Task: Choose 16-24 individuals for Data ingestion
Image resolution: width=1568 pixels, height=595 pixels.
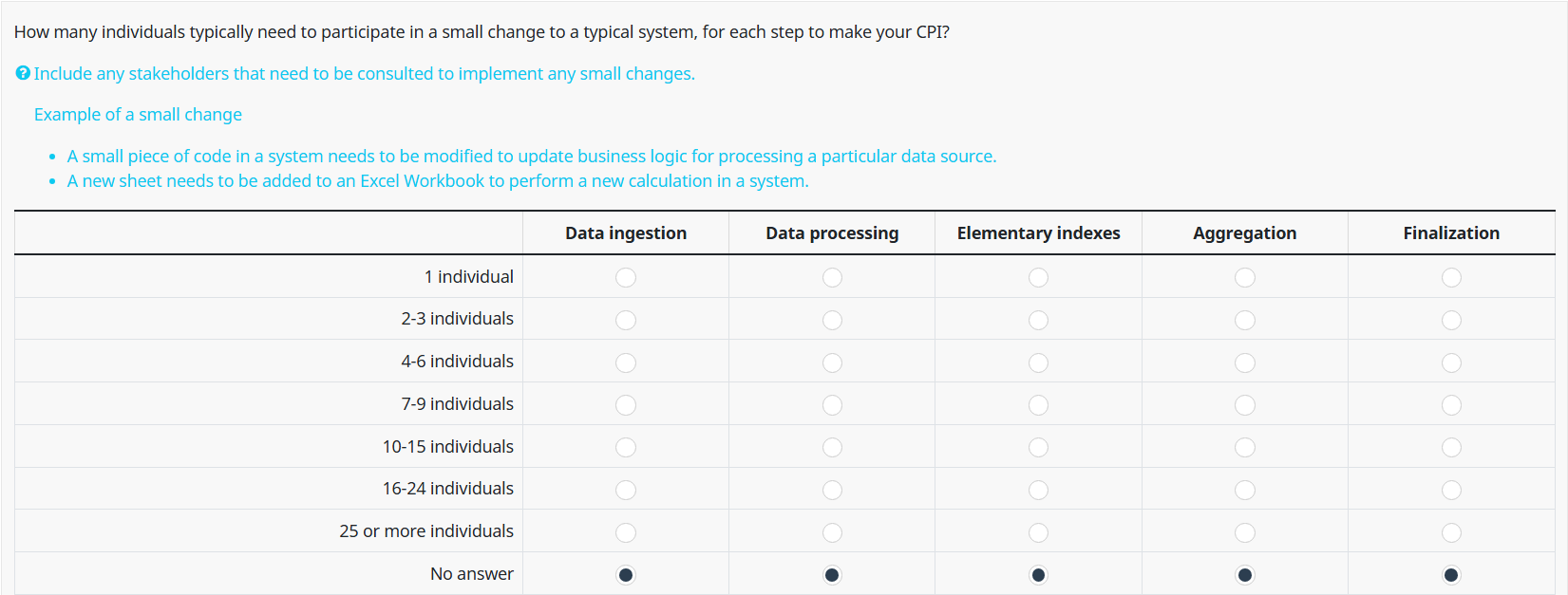Action: click(626, 490)
